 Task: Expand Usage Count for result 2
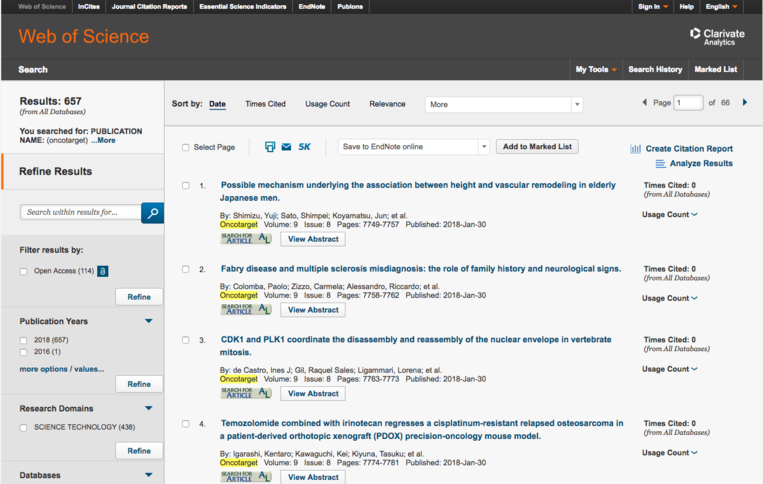pyautogui.click(x=670, y=298)
